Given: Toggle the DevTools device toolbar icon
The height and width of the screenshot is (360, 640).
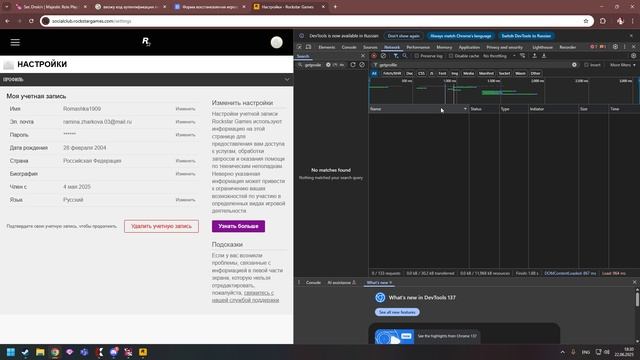Looking at the screenshot, I should (x=308, y=47).
